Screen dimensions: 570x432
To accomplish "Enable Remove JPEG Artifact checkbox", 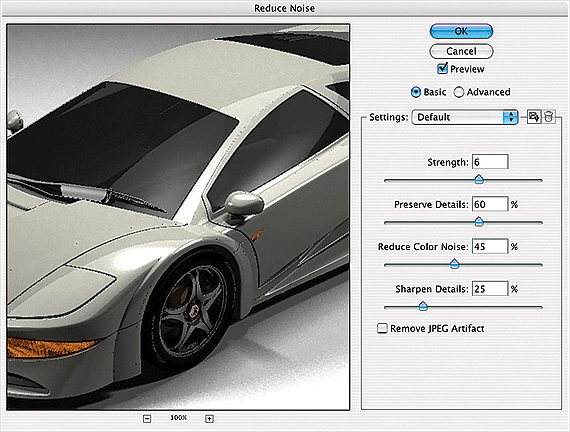I will 382,328.
